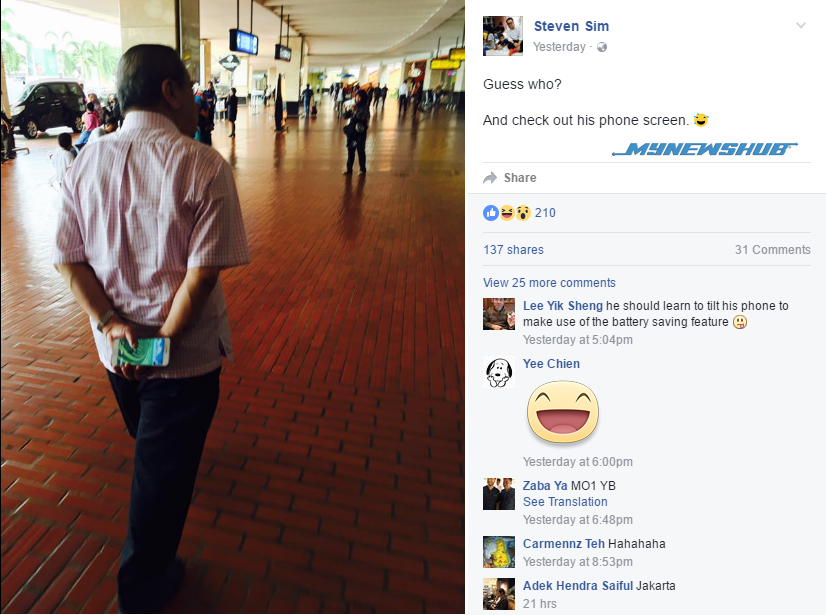Click See Translation under Zaba Ya
826x615 pixels.
point(565,502)
